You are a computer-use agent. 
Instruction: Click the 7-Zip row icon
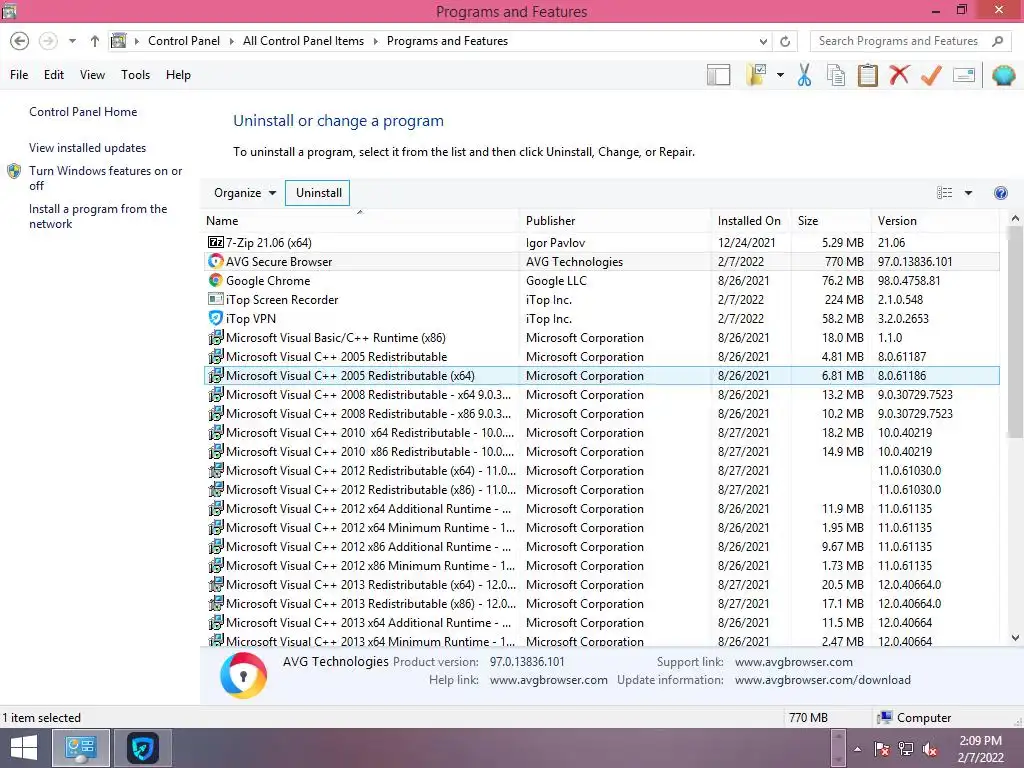pos(216,242)
